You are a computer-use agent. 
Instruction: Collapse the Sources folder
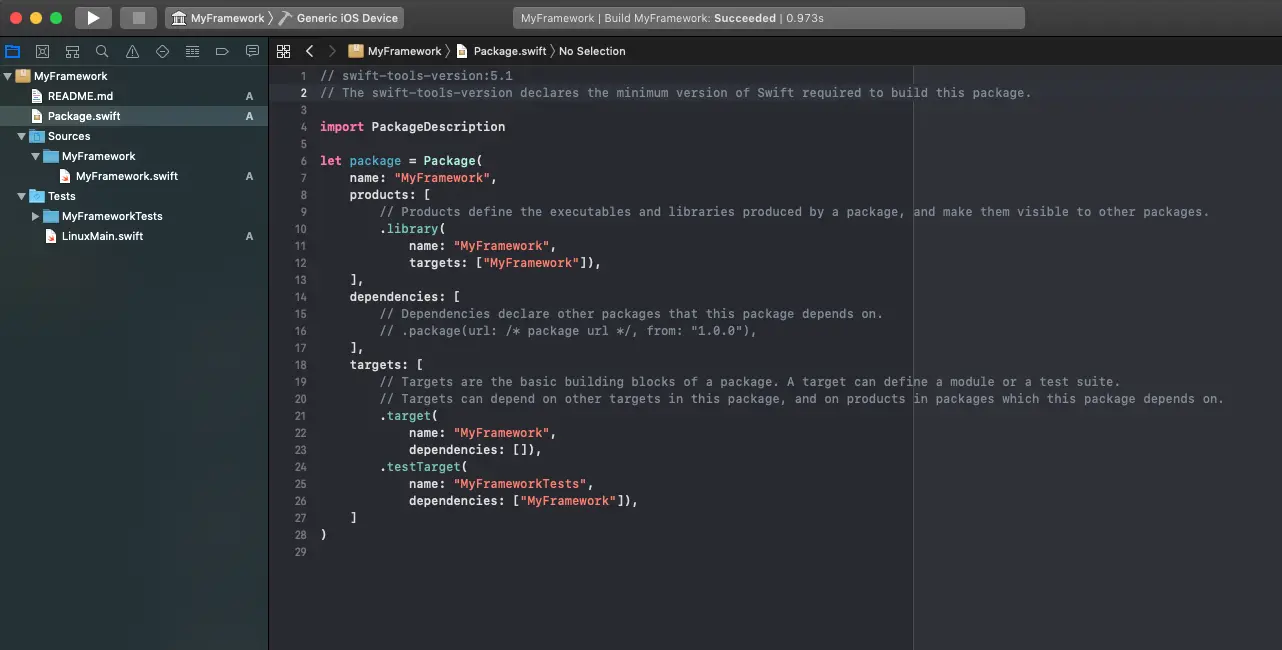tap(21, 136)
